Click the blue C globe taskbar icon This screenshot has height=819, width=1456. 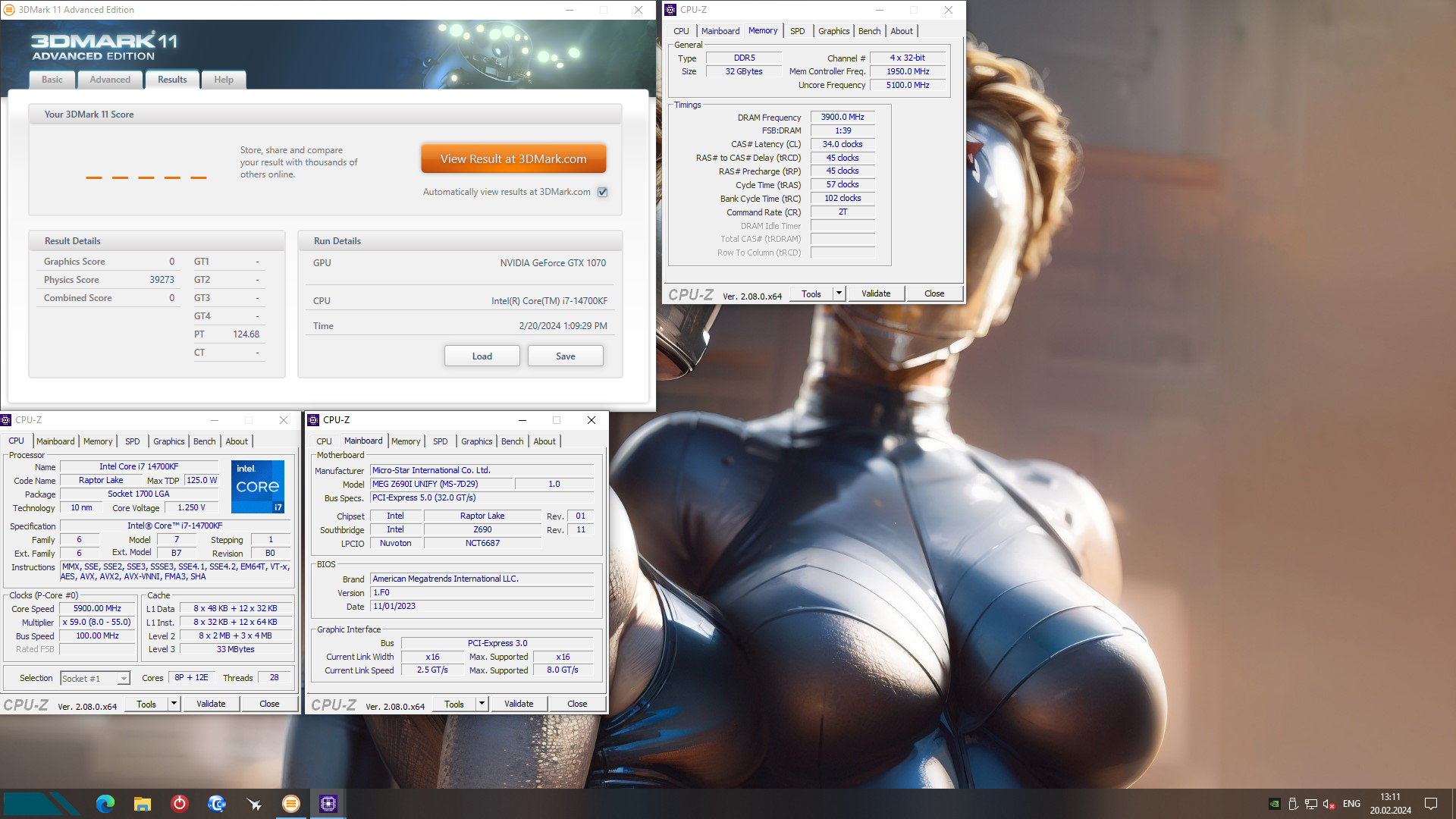tap(217, 804)
